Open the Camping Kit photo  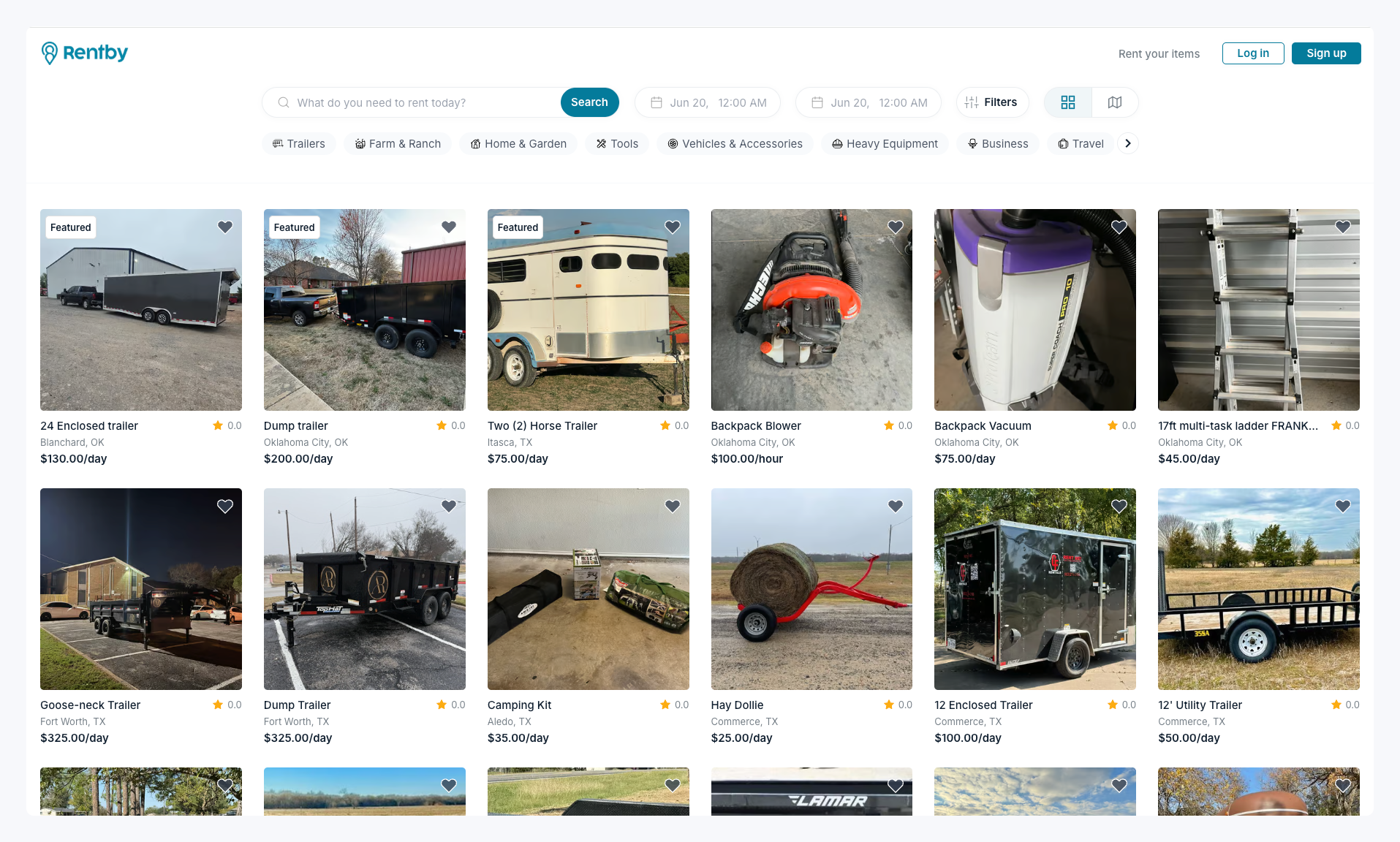(589, 589)
